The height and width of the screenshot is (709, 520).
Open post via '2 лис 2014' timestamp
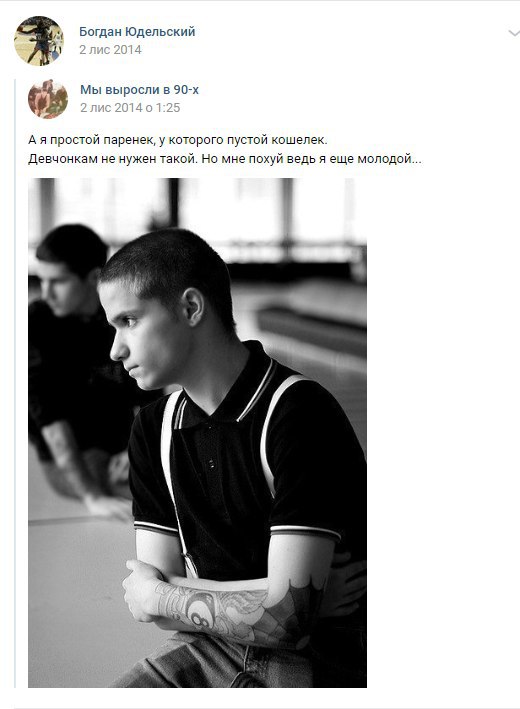(110, 50)
